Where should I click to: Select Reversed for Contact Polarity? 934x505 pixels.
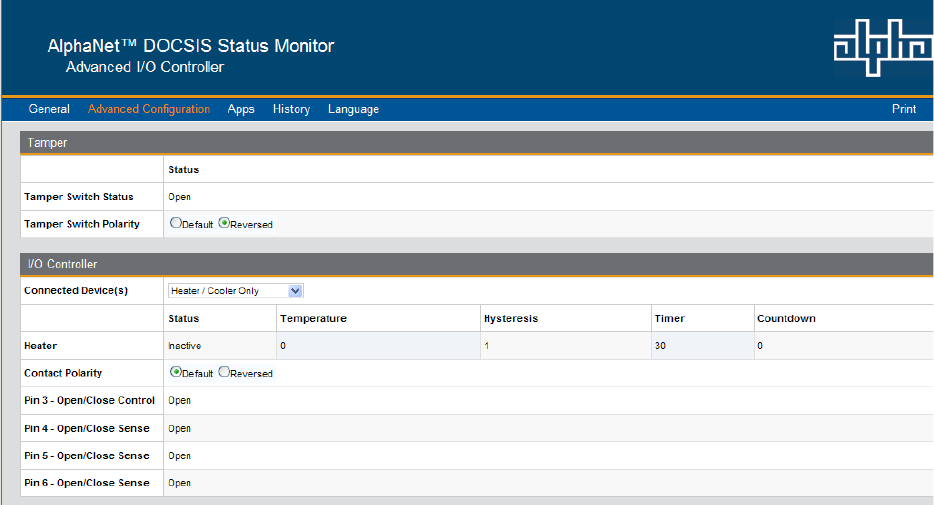tap(224, 372)
